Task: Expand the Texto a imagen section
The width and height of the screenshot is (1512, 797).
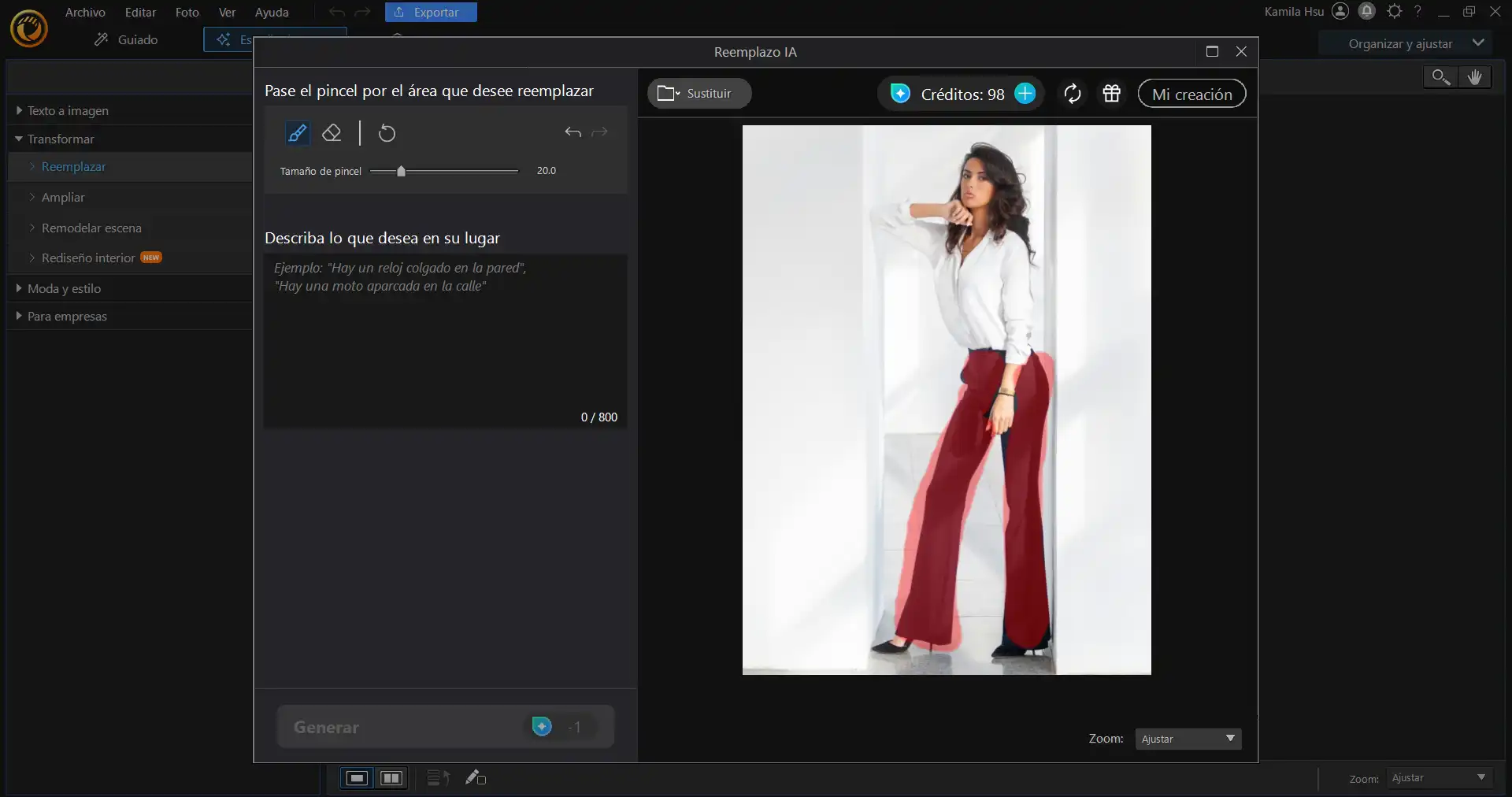Action: pos(68,111)
